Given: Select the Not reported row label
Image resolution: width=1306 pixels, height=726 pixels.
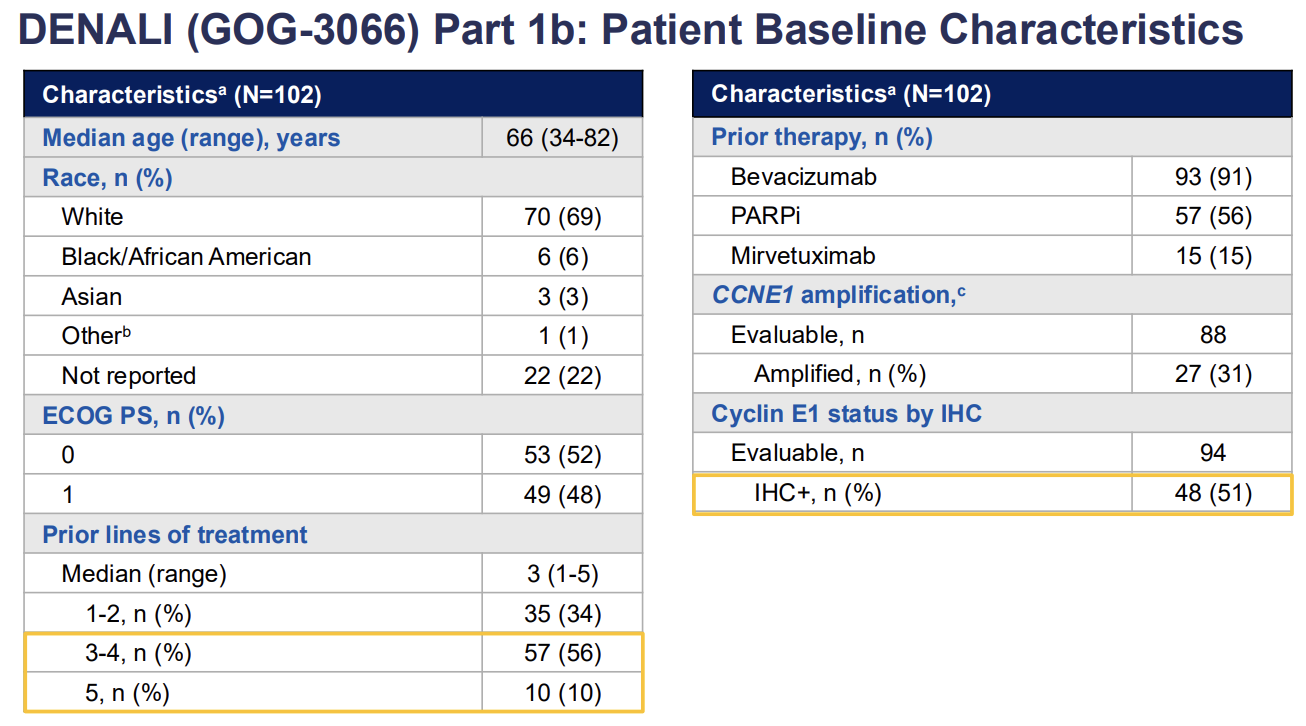Looking at the screenshot, I should tap(128, 376).
